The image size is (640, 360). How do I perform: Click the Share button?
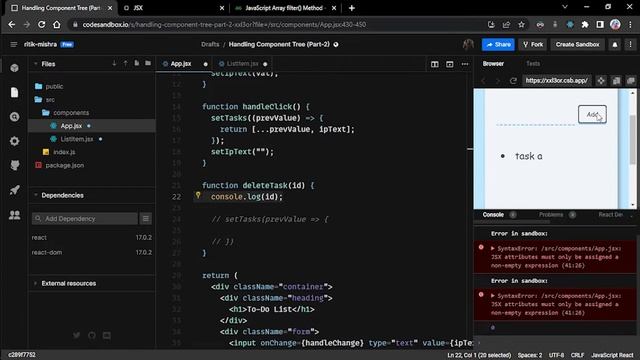click(x=498, y=44)
